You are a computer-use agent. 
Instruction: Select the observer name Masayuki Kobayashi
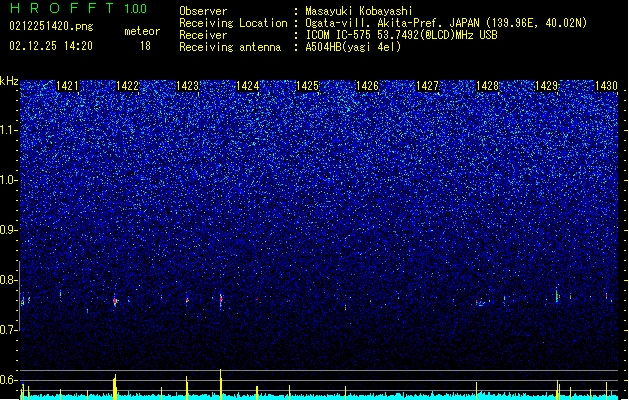click(x=358, y=11)
